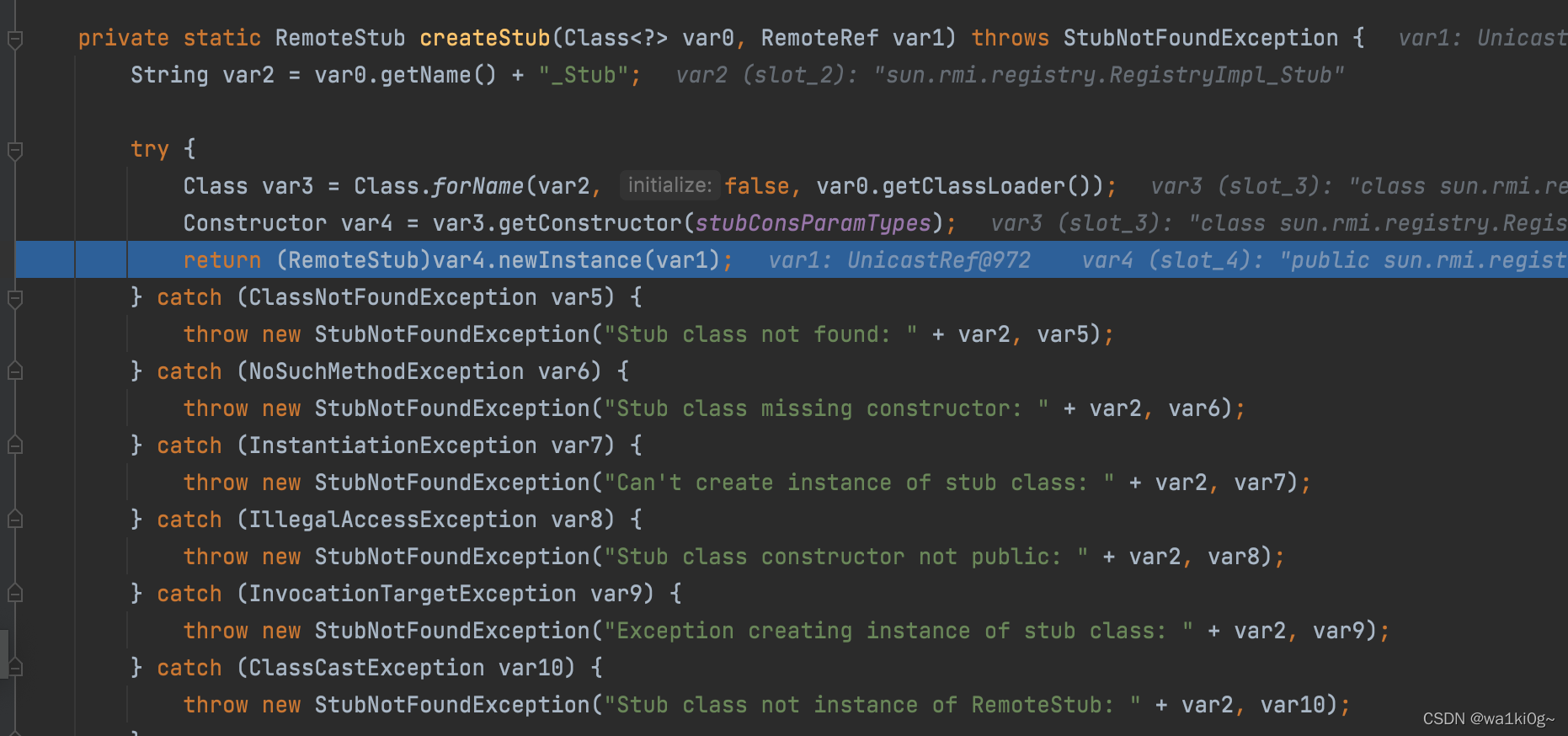This screenshot has width=1568, height=736.
Task: Click the IllegalAccessException type
Action: [392, 520]
